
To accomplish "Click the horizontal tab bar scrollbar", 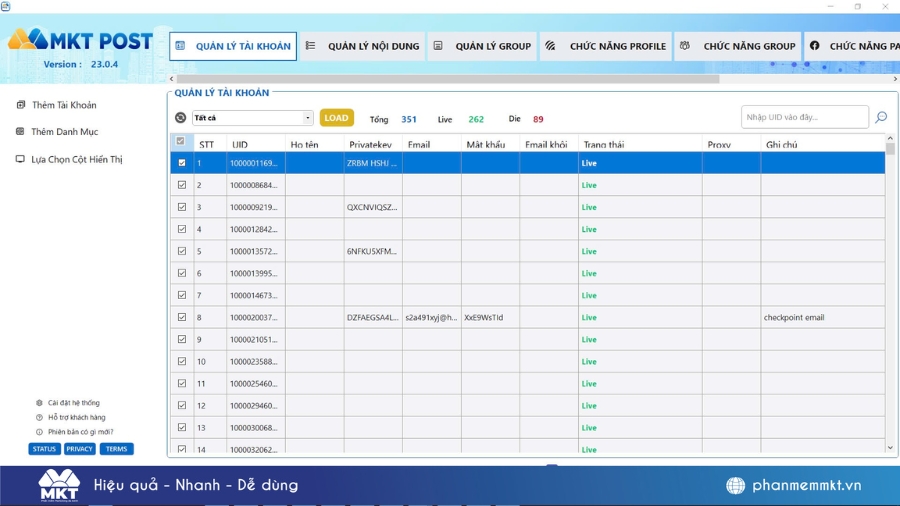I will 448,79.
